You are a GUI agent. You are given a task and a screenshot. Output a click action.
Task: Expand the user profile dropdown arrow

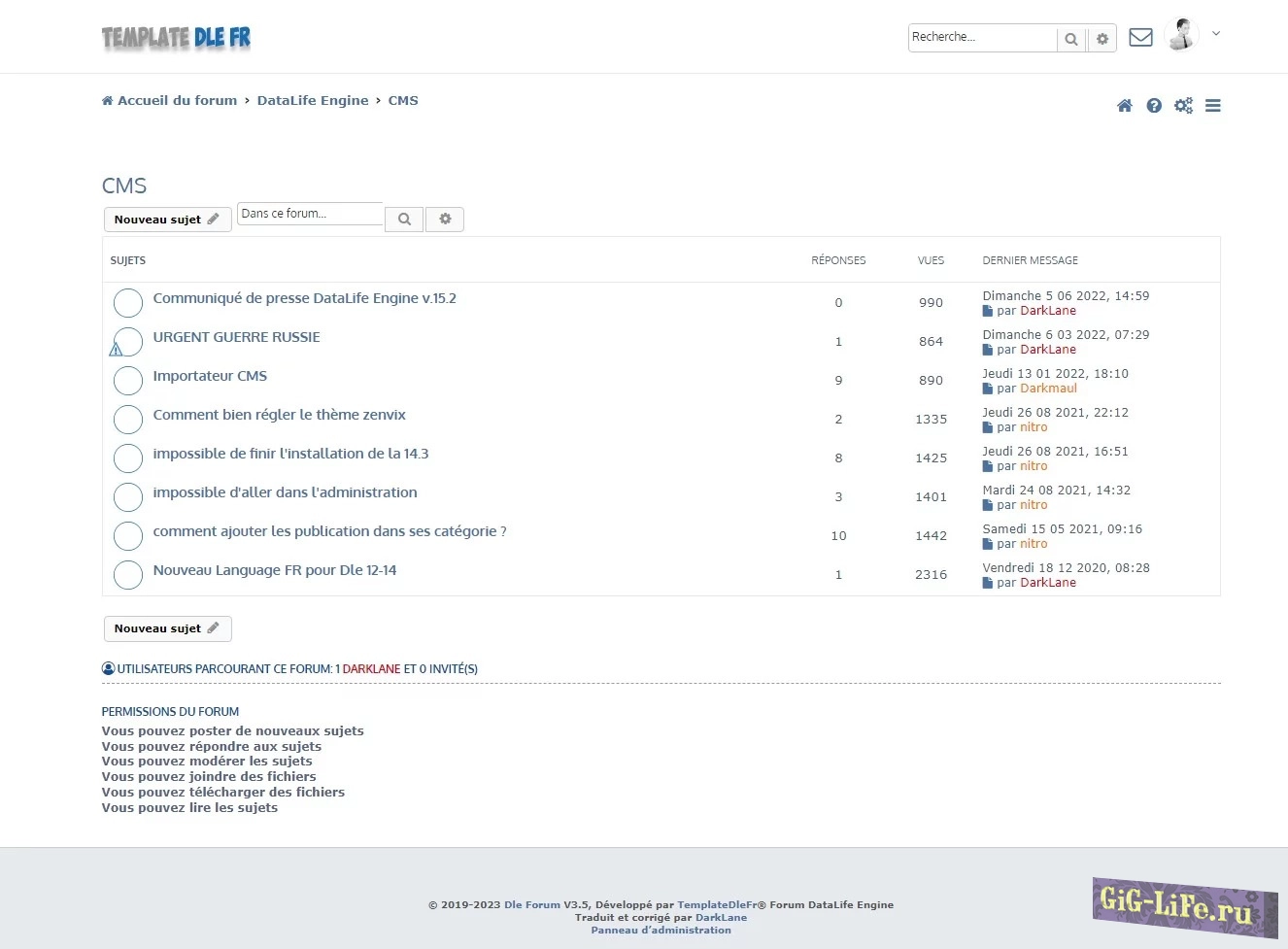click(x=1216, y=34)
